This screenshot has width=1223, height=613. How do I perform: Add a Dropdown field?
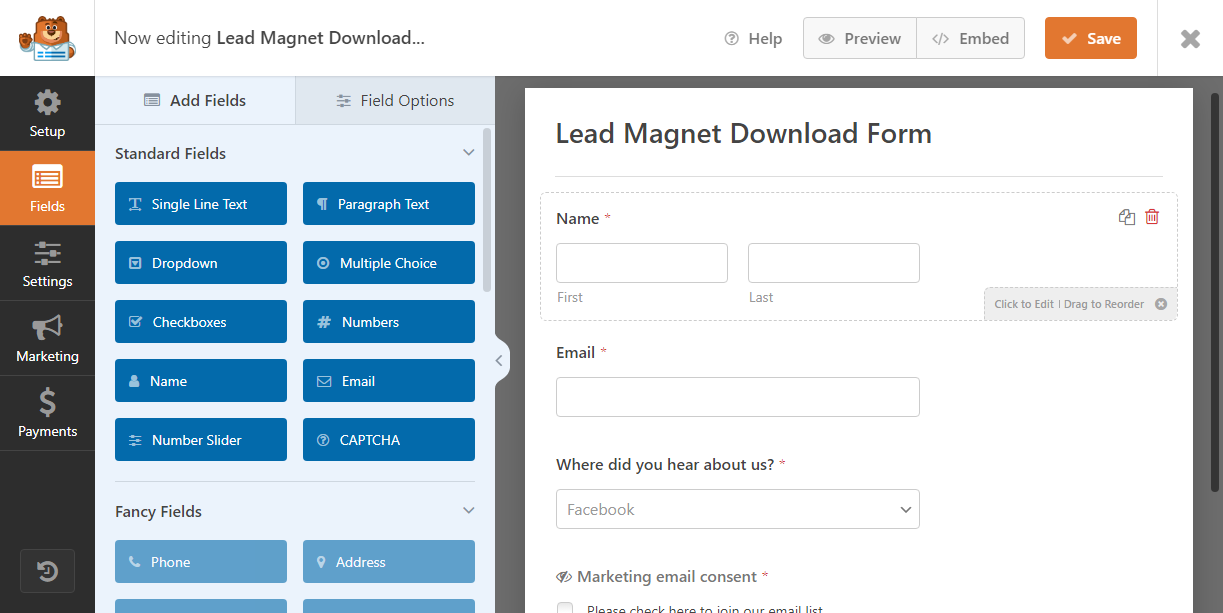201,263
